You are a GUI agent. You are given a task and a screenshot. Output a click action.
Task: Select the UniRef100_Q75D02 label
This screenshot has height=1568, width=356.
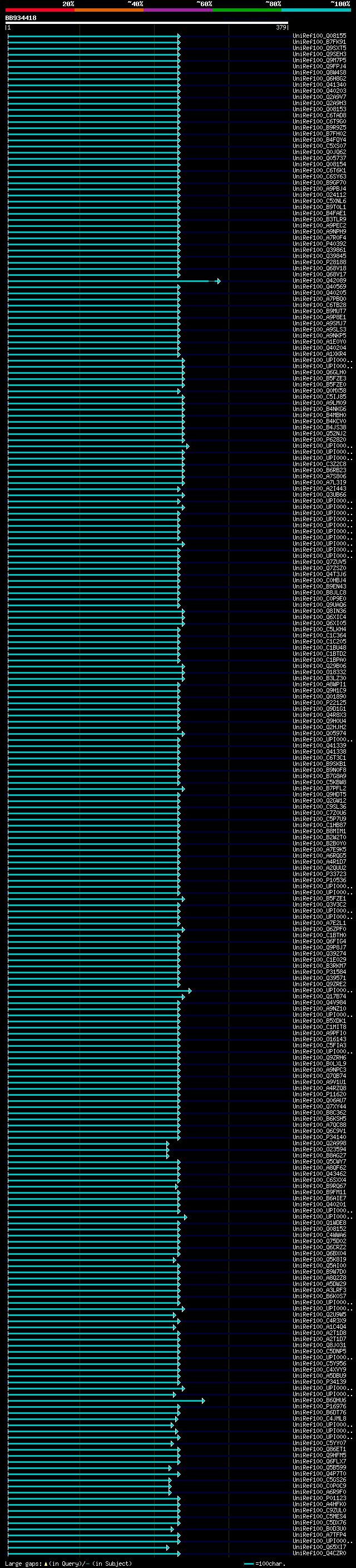(x=319, y=1241)
